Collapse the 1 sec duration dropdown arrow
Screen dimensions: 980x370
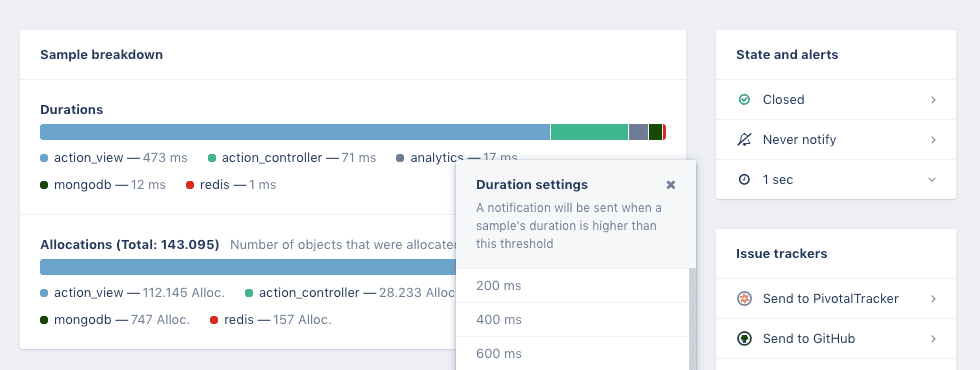[932, 179]
